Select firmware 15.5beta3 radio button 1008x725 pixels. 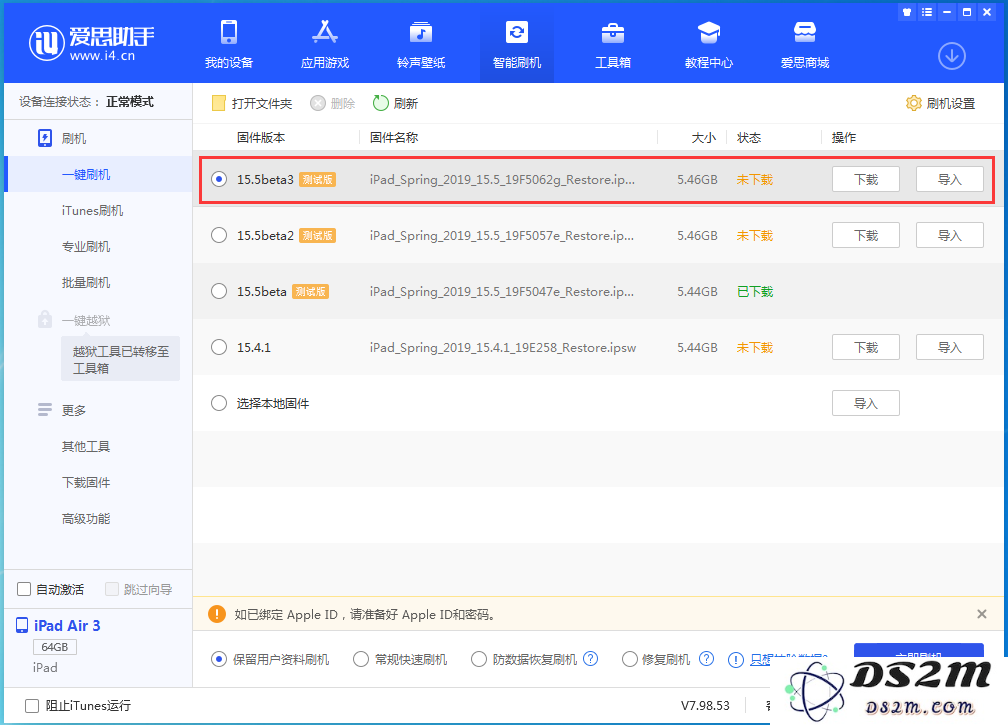219,179
